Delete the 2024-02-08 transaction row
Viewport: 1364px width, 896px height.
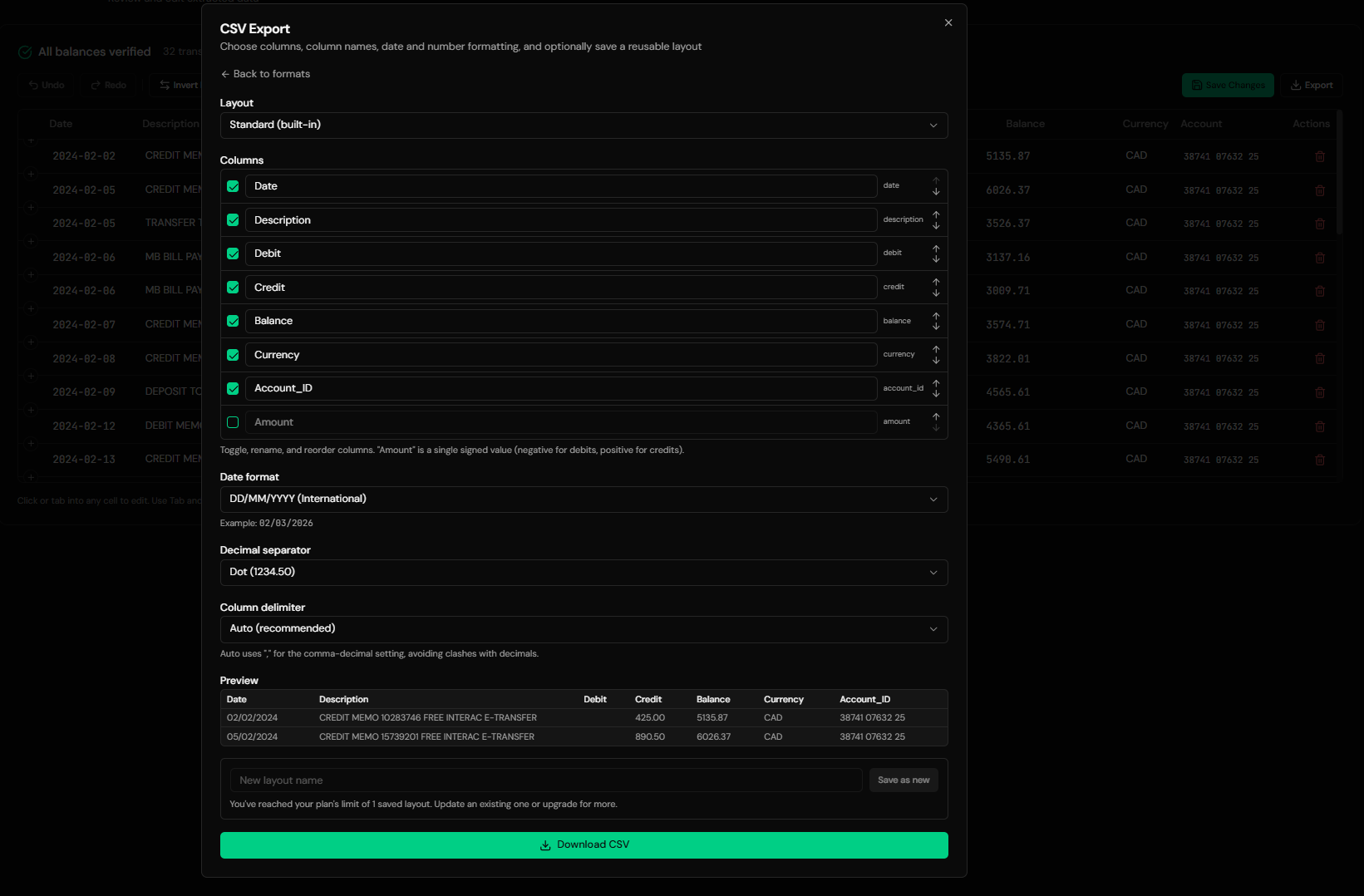(x=1320, y=358)
